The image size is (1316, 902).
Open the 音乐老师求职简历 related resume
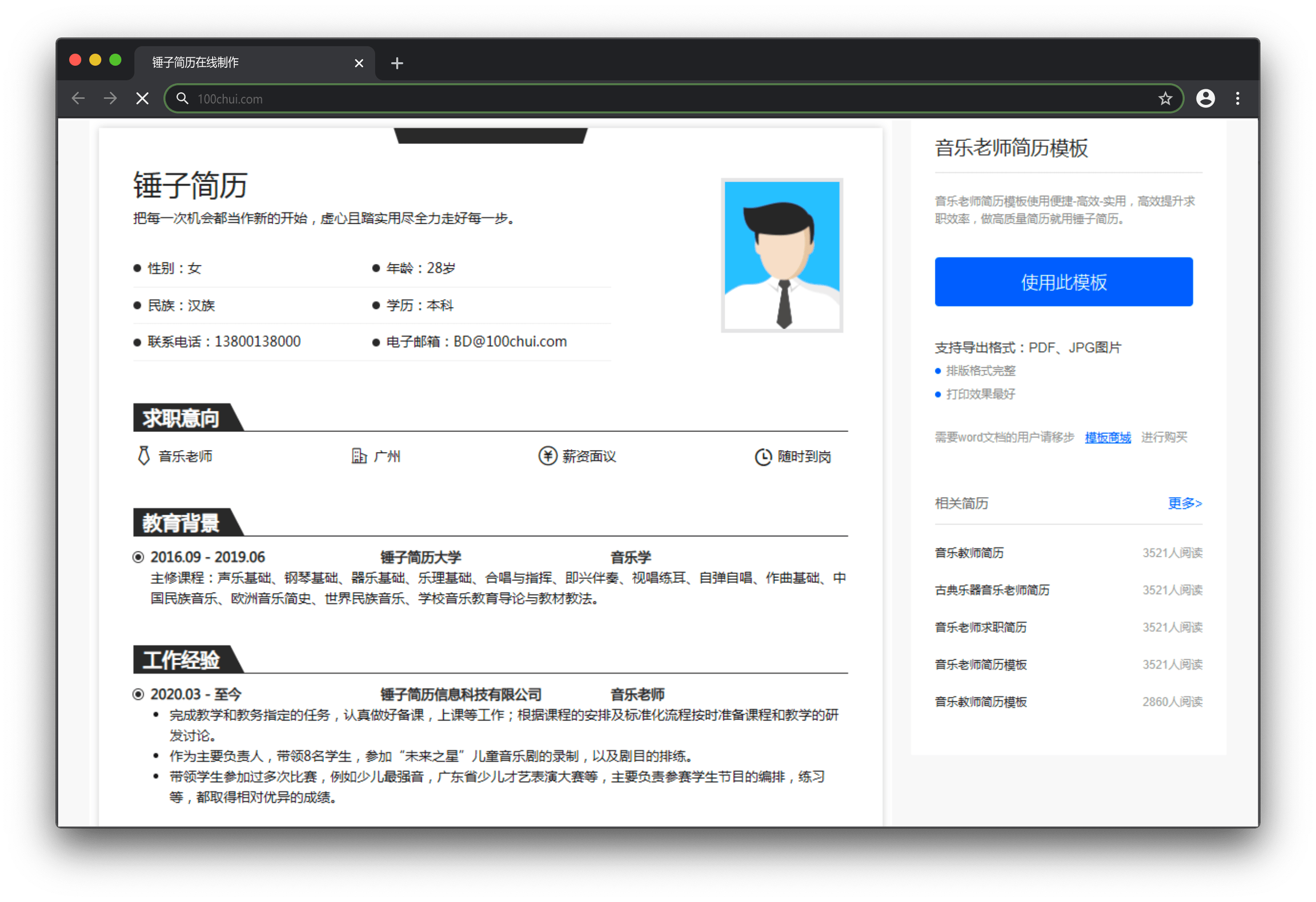pyautogui.click(x=981, y=628)
